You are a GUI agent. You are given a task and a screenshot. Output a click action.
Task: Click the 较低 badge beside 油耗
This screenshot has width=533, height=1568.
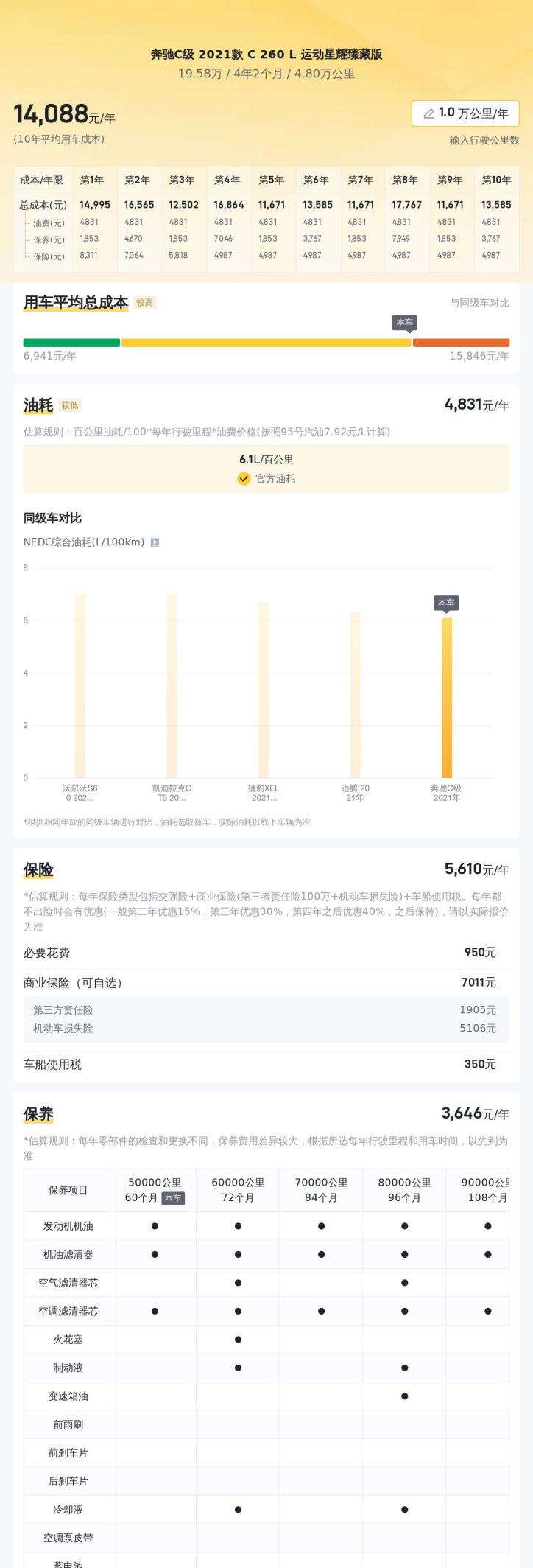pos(70,405)
